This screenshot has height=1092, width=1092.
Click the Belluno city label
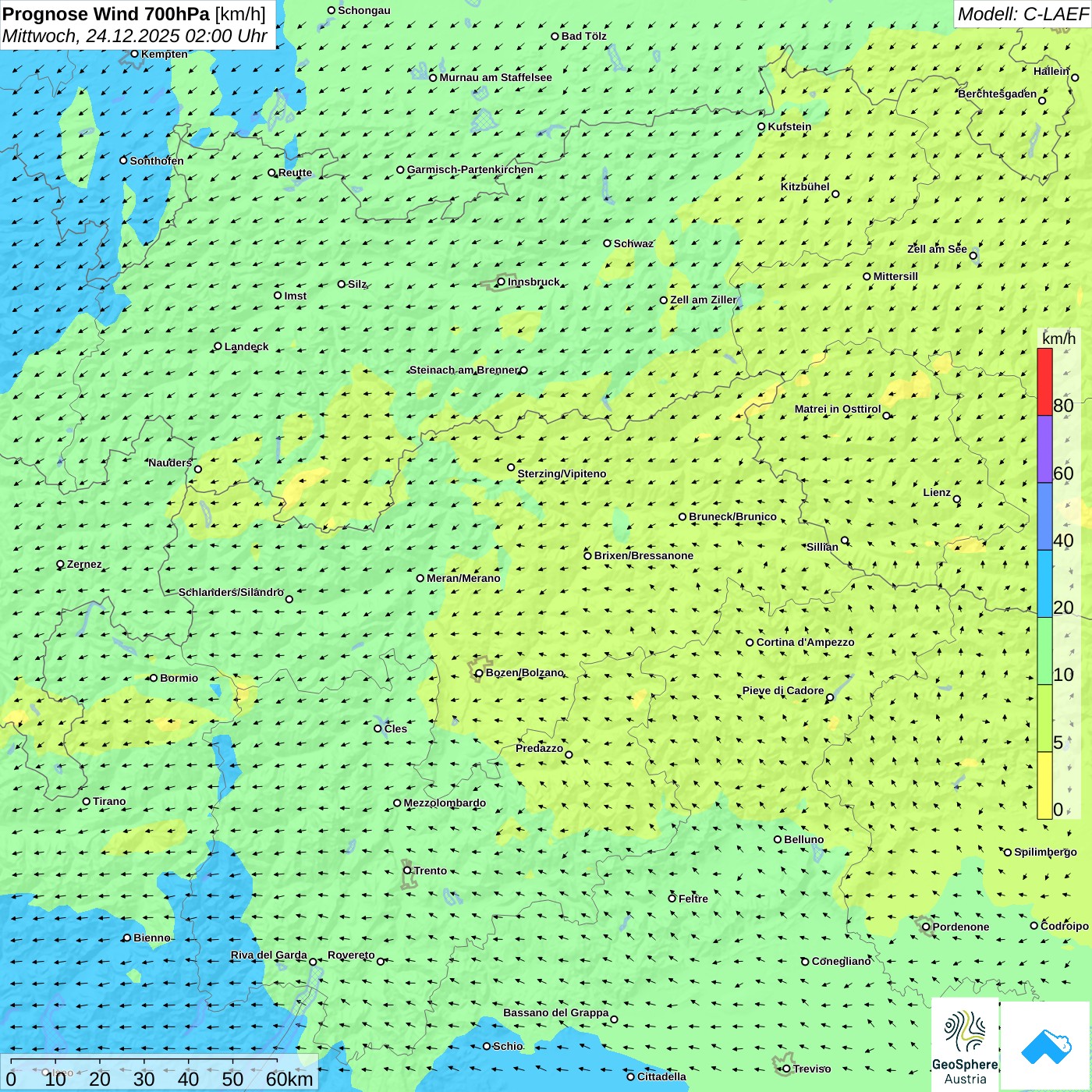(803, 839)
